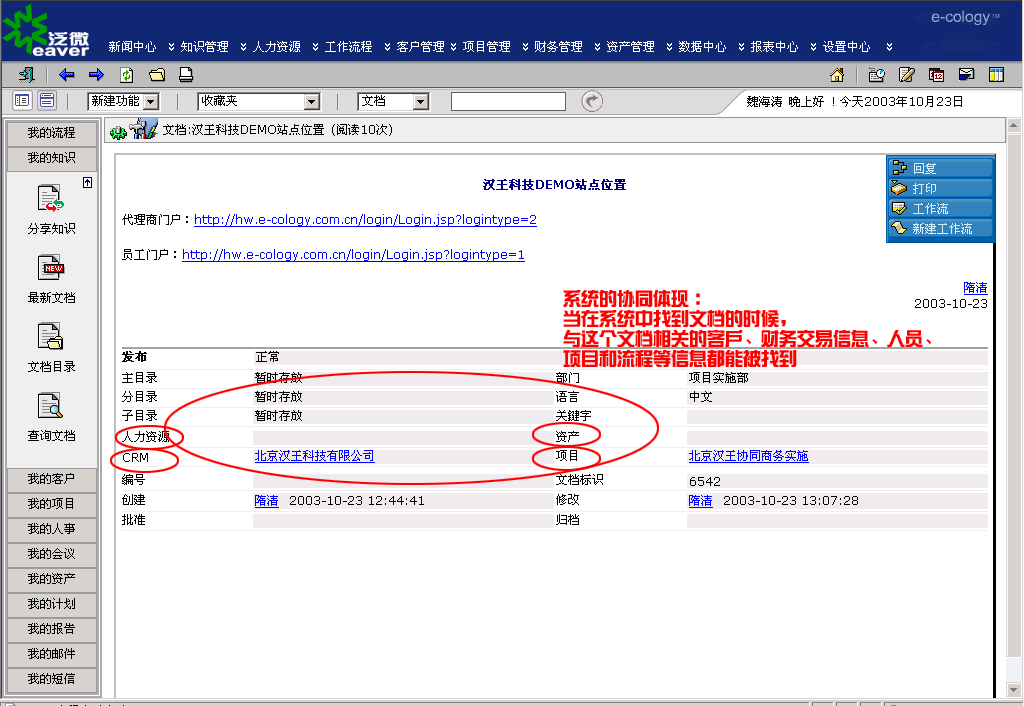Go to home page via house icon

pos(837,75)
